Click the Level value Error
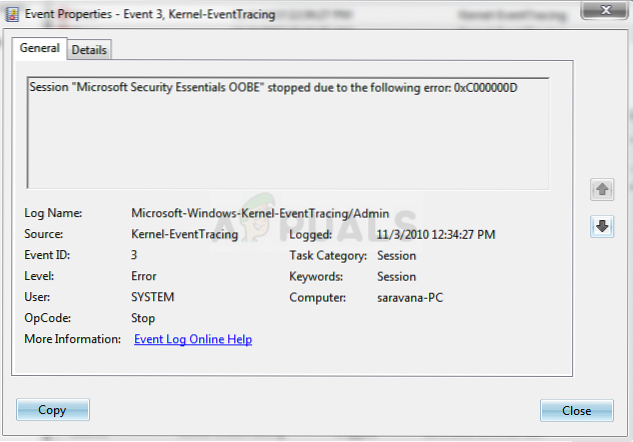The height and width of the screenshot is (442, 633). pos(144,277)
